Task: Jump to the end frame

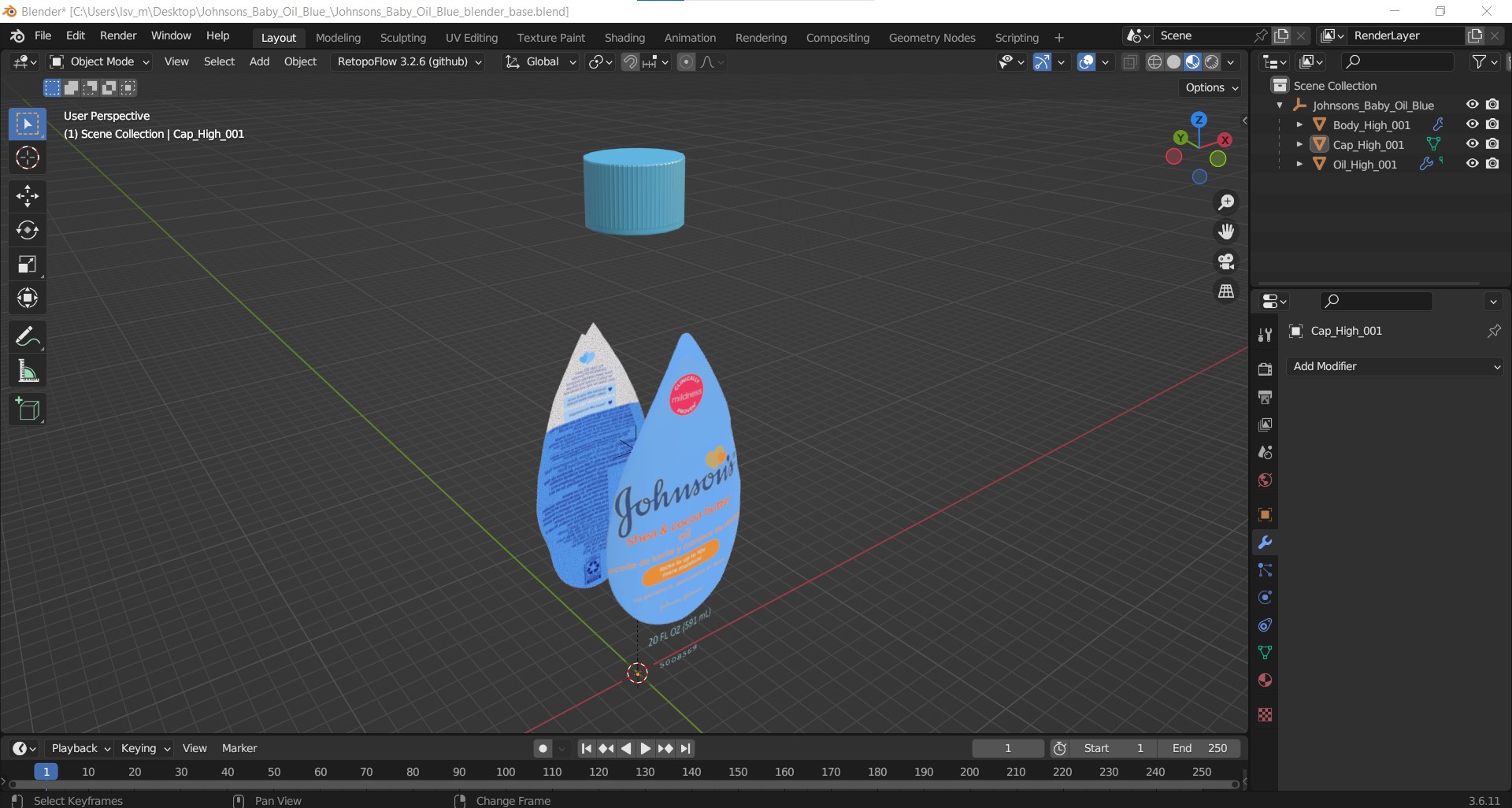Action: [686, 749]
